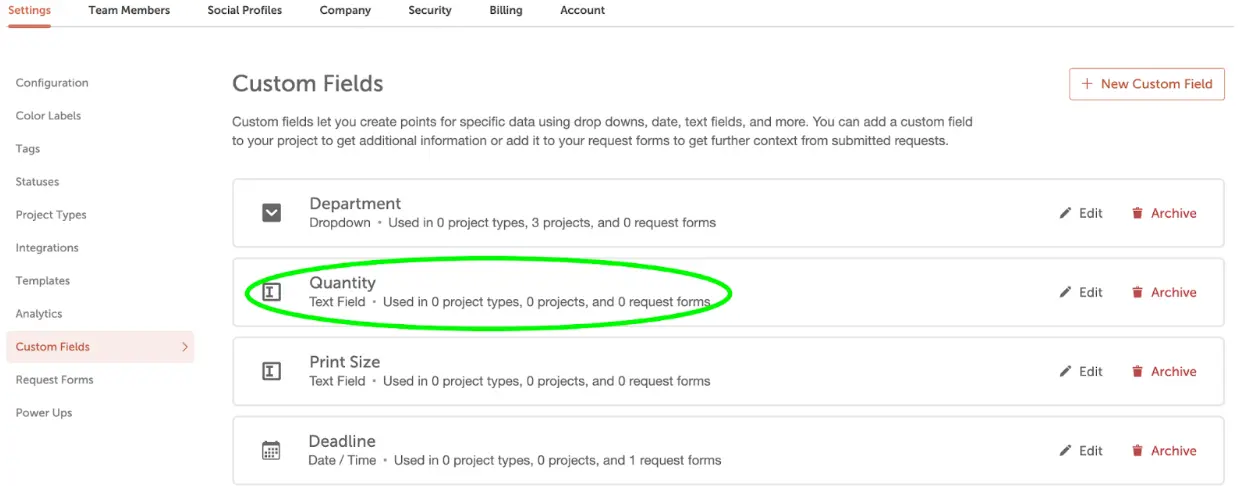Open the Team Members tab

pos(129,10)
